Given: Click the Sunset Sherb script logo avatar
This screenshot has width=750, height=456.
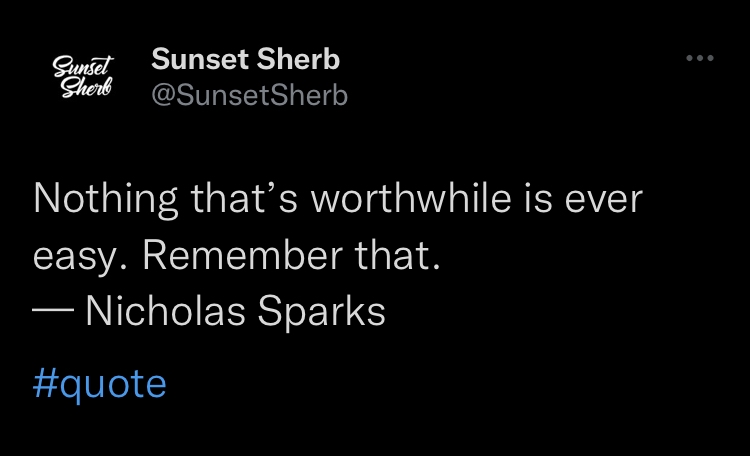Looking at the screenshot, I should click(x=83, y=77).
